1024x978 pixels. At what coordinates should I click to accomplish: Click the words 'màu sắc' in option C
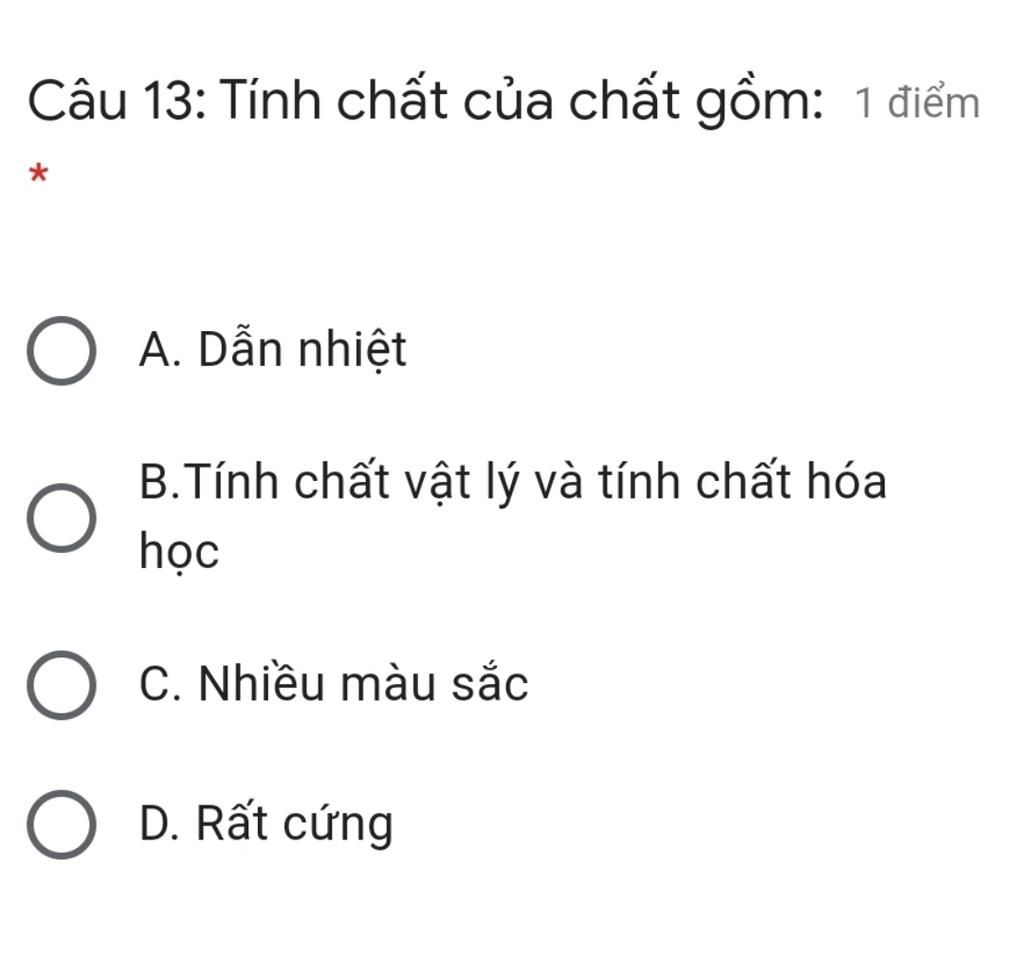pyautogui.click(x=435, y=684)
